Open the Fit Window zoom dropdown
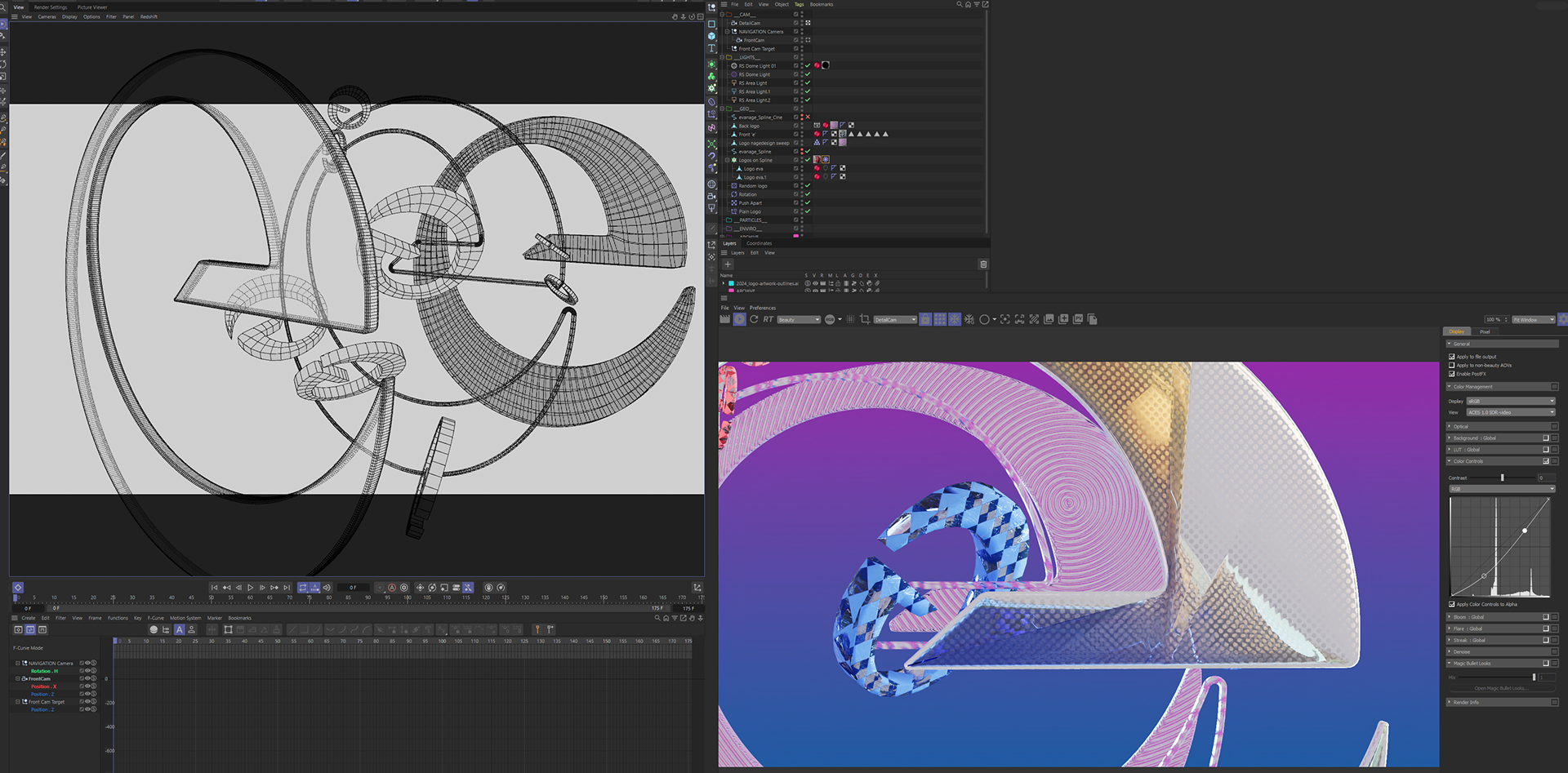This screenshot has width=1568, height=773. tap(1534, 320)
